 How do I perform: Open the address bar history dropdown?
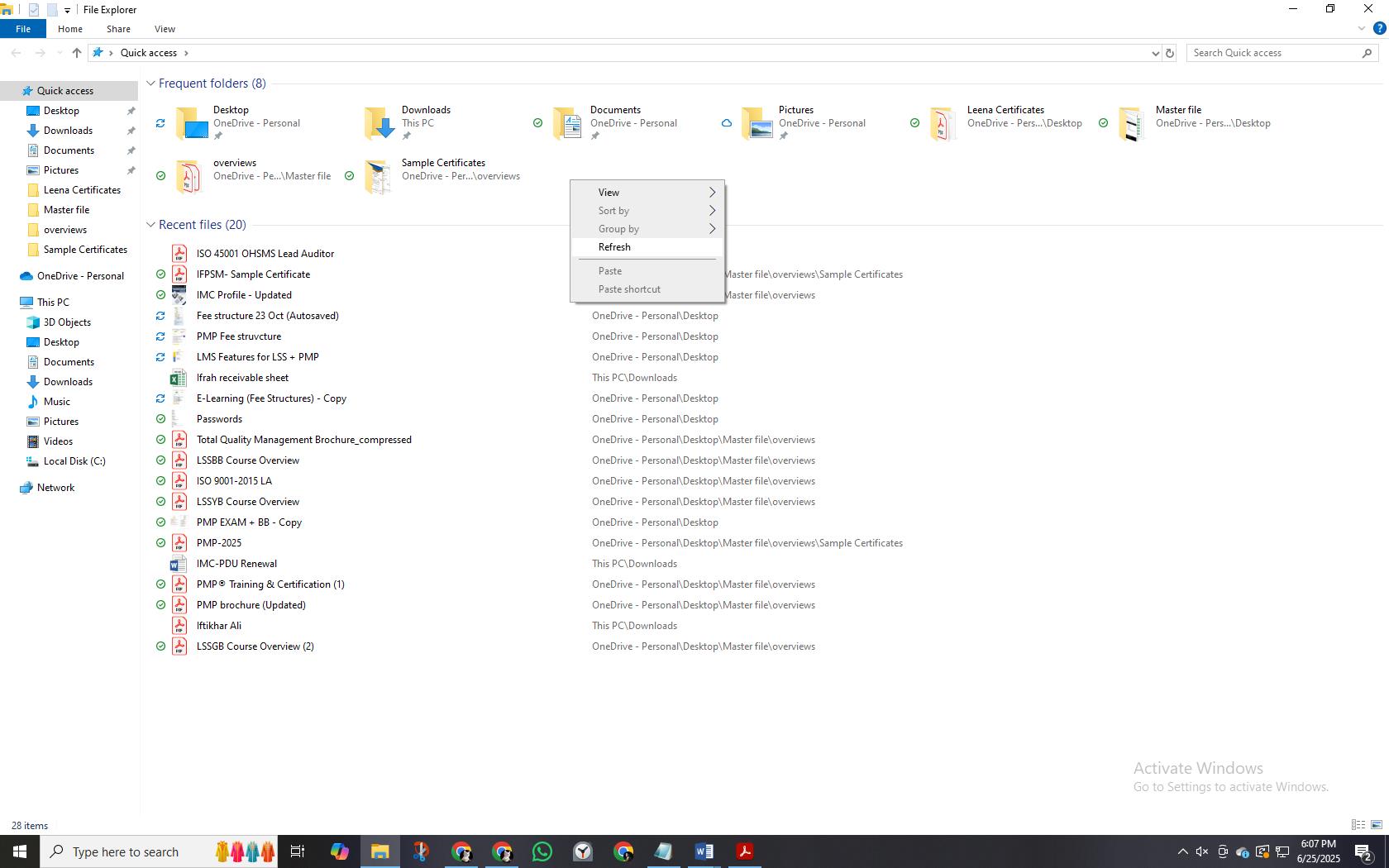(x=1155, y=53)
